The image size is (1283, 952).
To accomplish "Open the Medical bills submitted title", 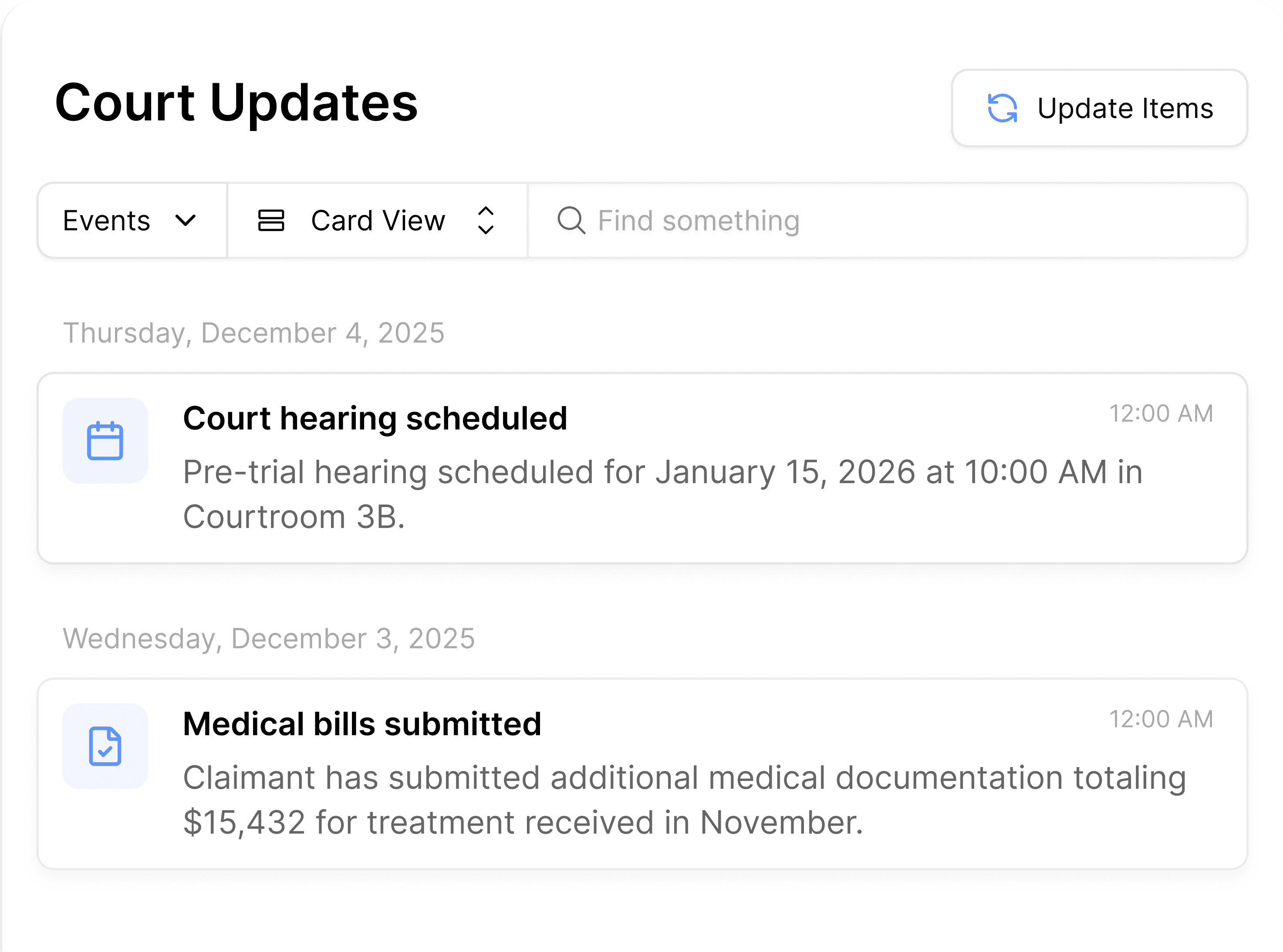I will click(362, 724).
